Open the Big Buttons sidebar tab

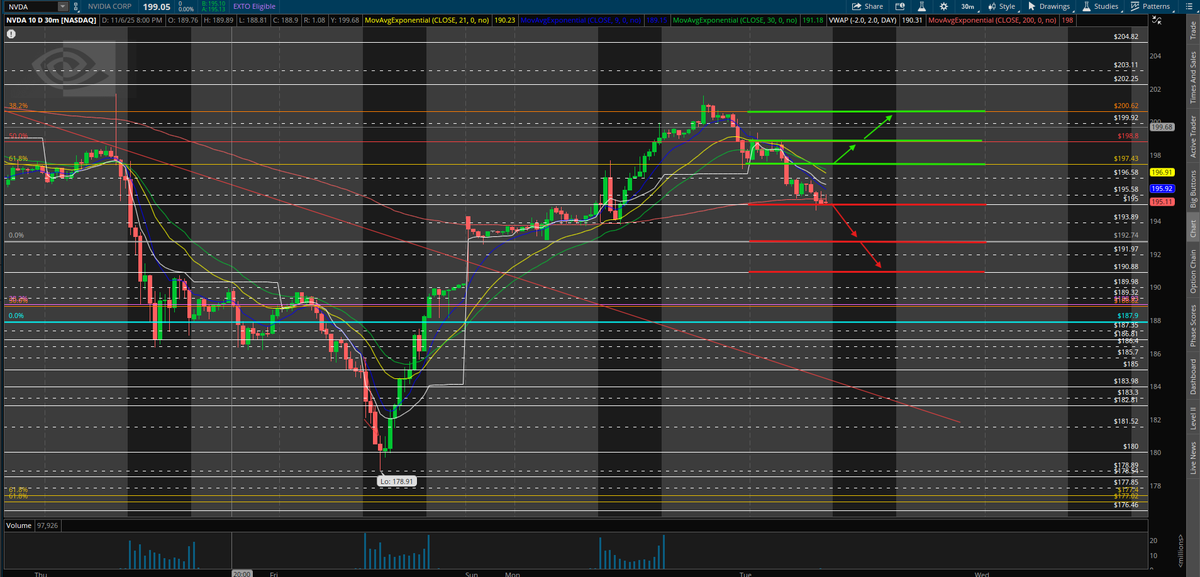click(1191, 188)
